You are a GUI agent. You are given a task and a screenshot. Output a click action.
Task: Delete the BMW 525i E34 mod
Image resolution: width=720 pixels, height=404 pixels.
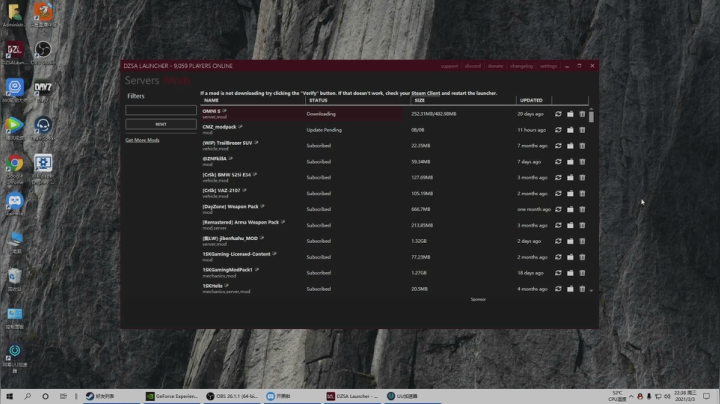(582, 177)
